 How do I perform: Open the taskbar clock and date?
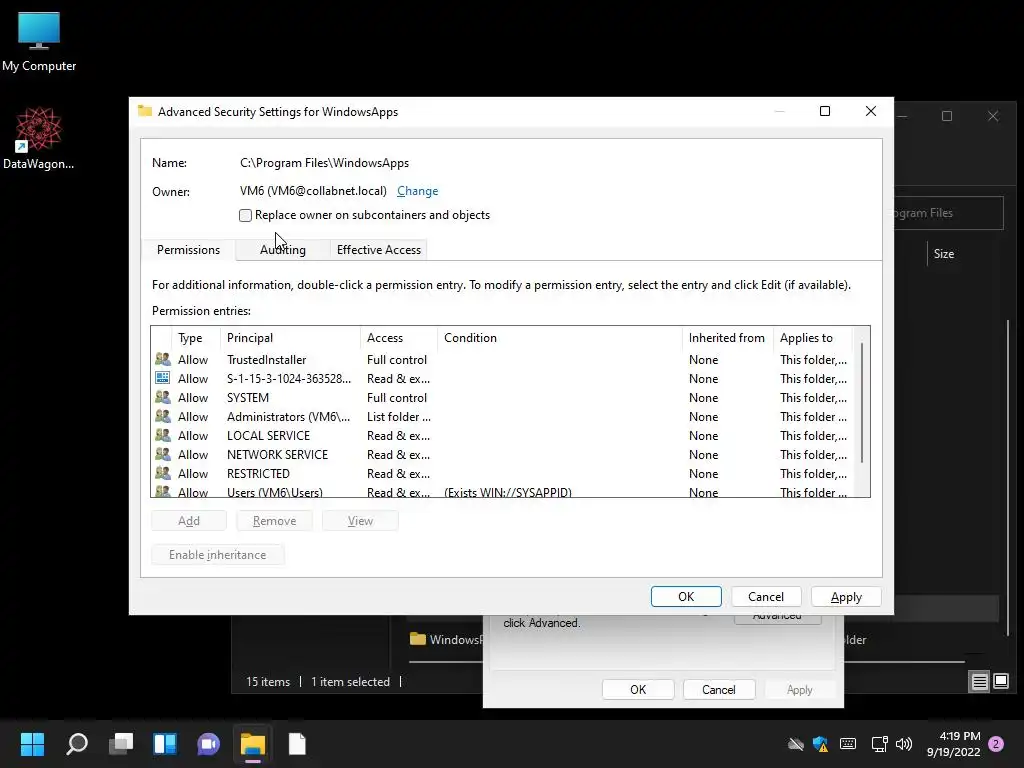tap(953, 744)
